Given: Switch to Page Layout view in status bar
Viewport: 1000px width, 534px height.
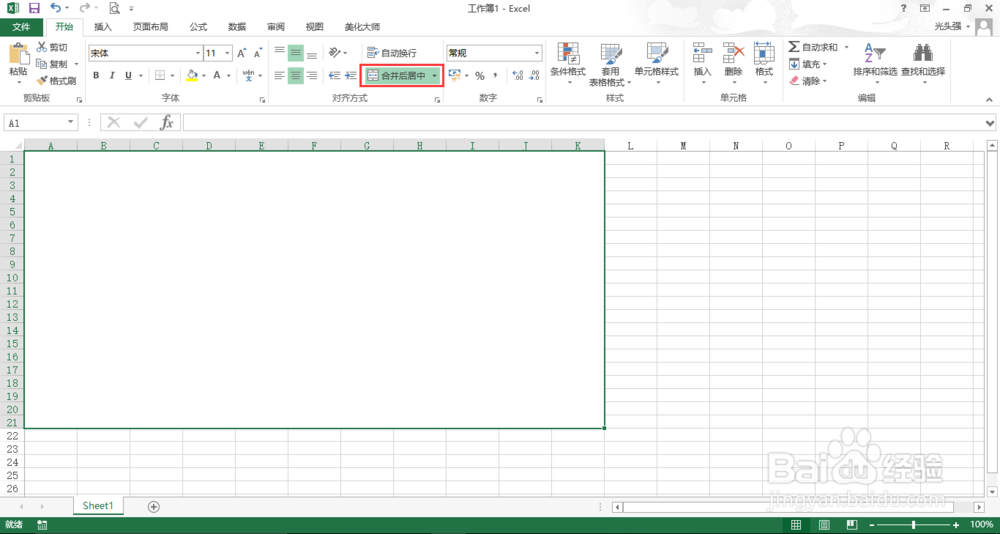Looking at the screenshot, I should pos(824,525).
